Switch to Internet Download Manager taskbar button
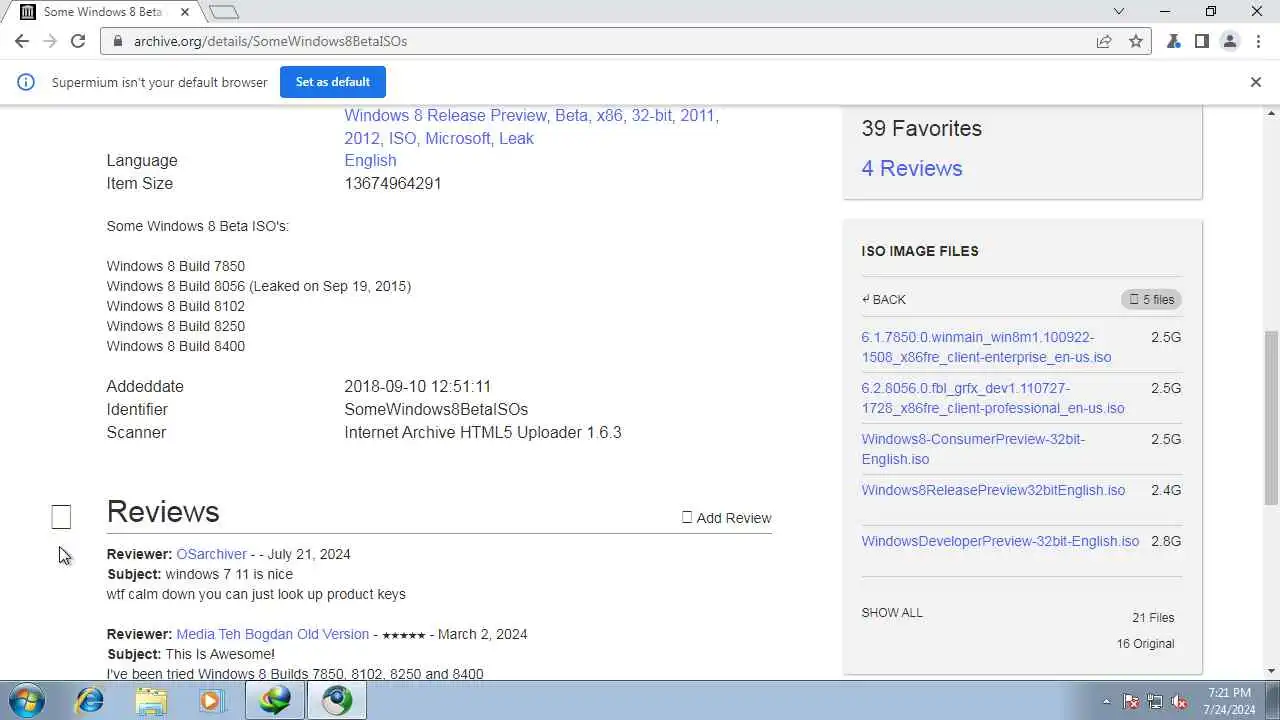The height and width of the screenshot is (720, 1280). [275, 700]
